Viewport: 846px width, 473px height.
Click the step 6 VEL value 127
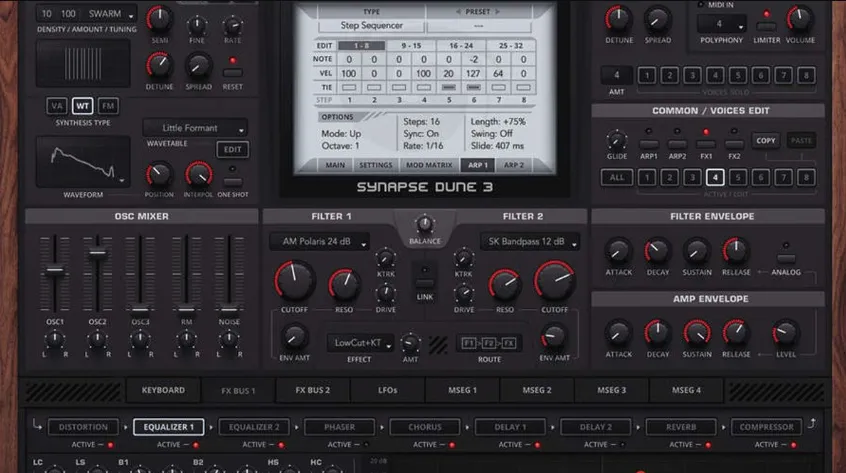(473, 73)
